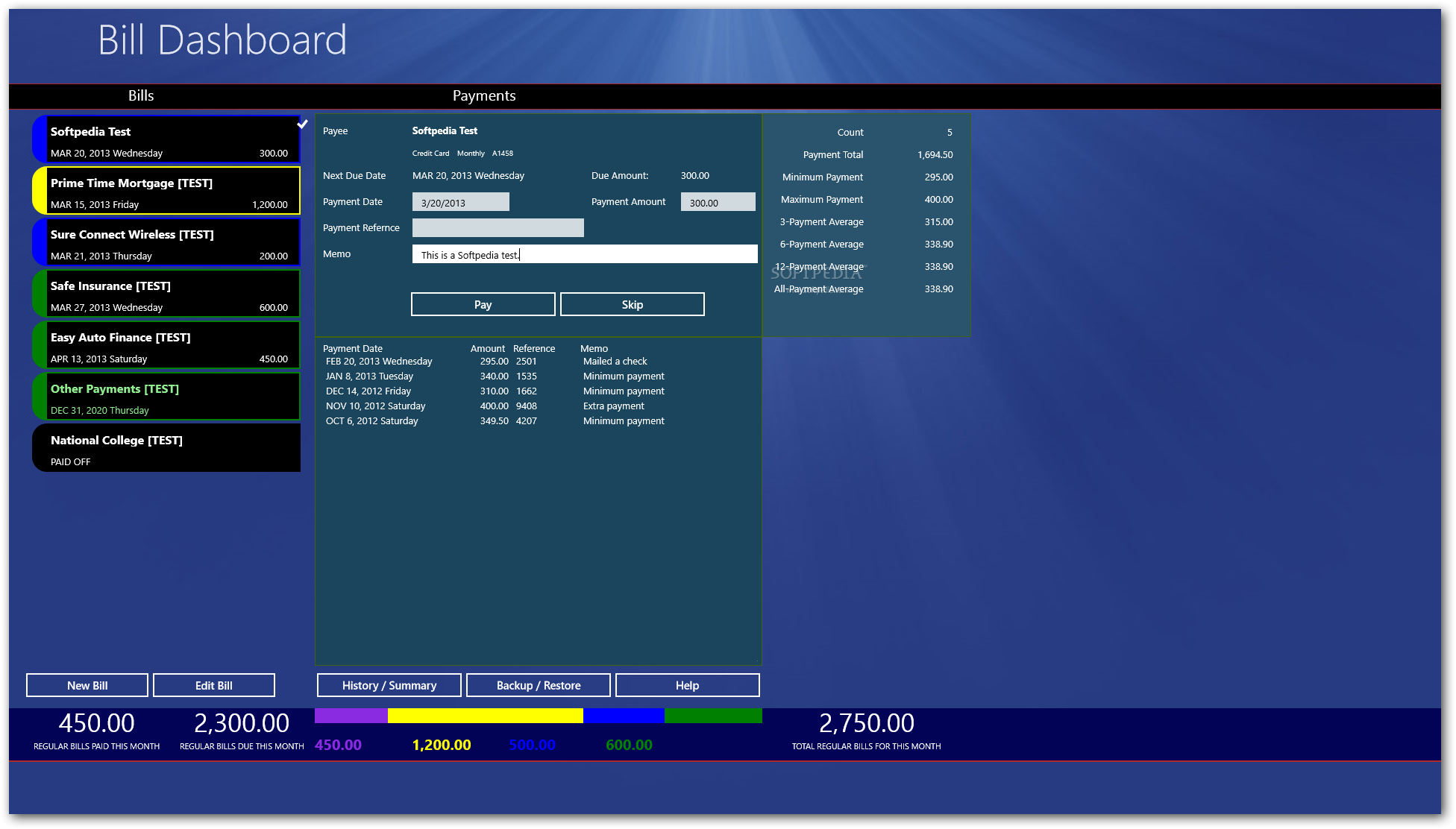This screenshot has width=1456, height=829.
Task: Click the Credit Card type label
Action: [x=431, y=154]
